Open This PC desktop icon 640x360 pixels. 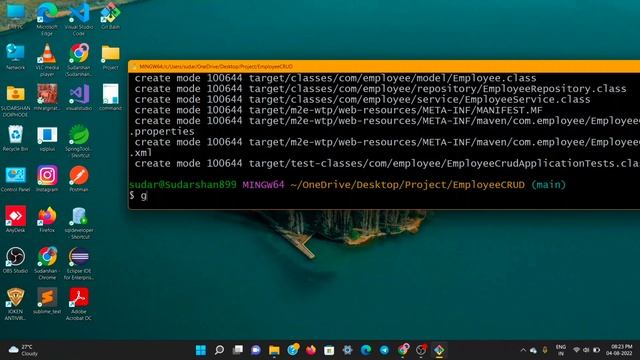(x=16, y=16)
